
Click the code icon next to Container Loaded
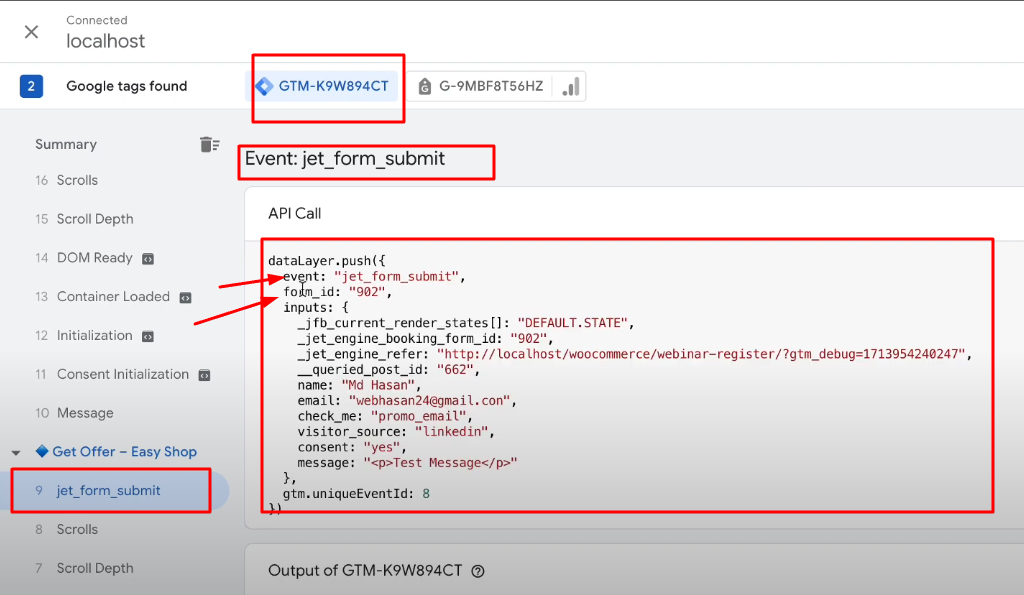pos(185,298)
